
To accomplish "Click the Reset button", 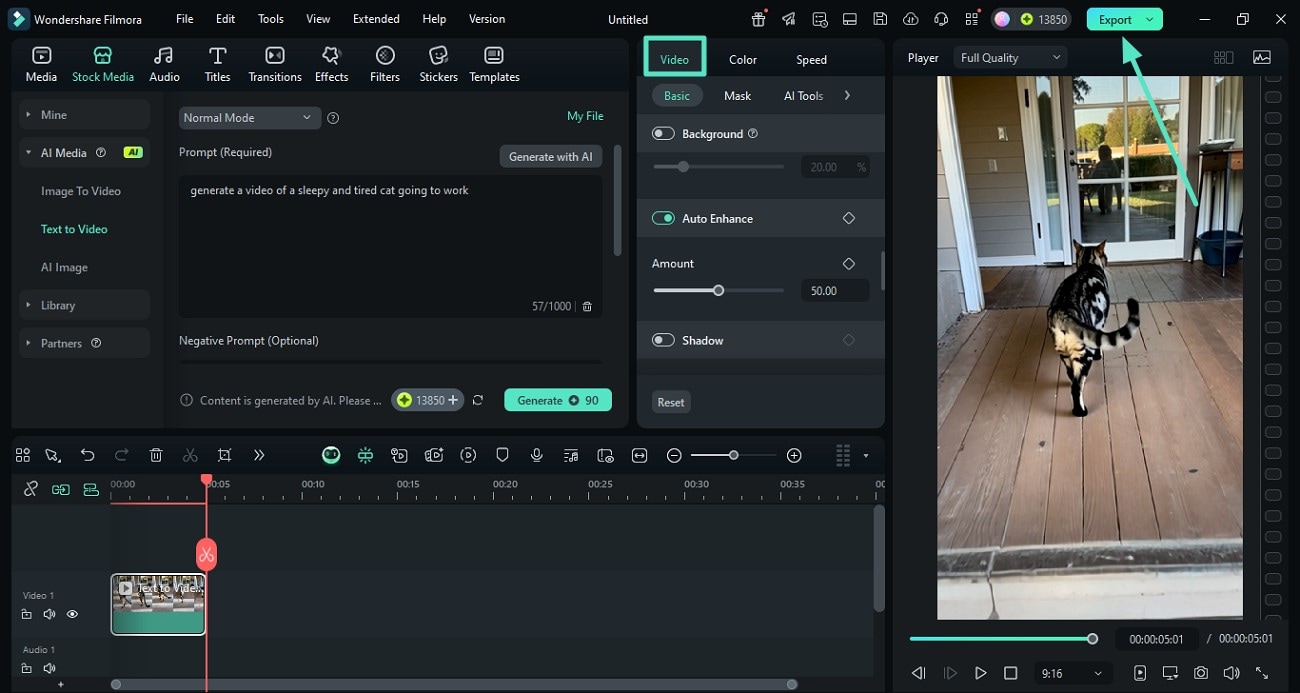I will point(671,402).
